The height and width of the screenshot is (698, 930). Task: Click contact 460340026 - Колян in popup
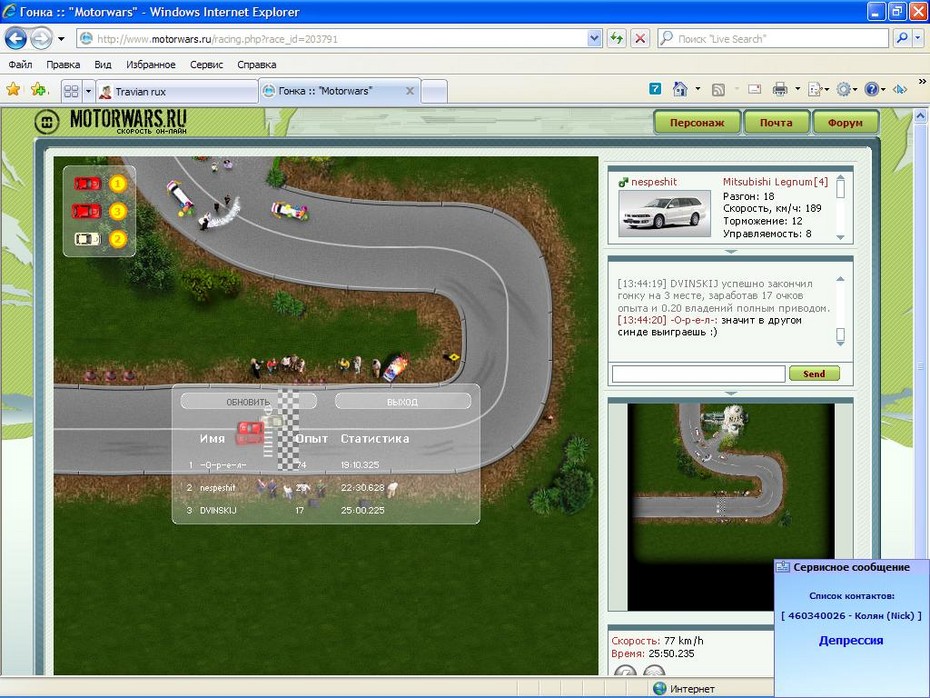[x=851, y=616]
